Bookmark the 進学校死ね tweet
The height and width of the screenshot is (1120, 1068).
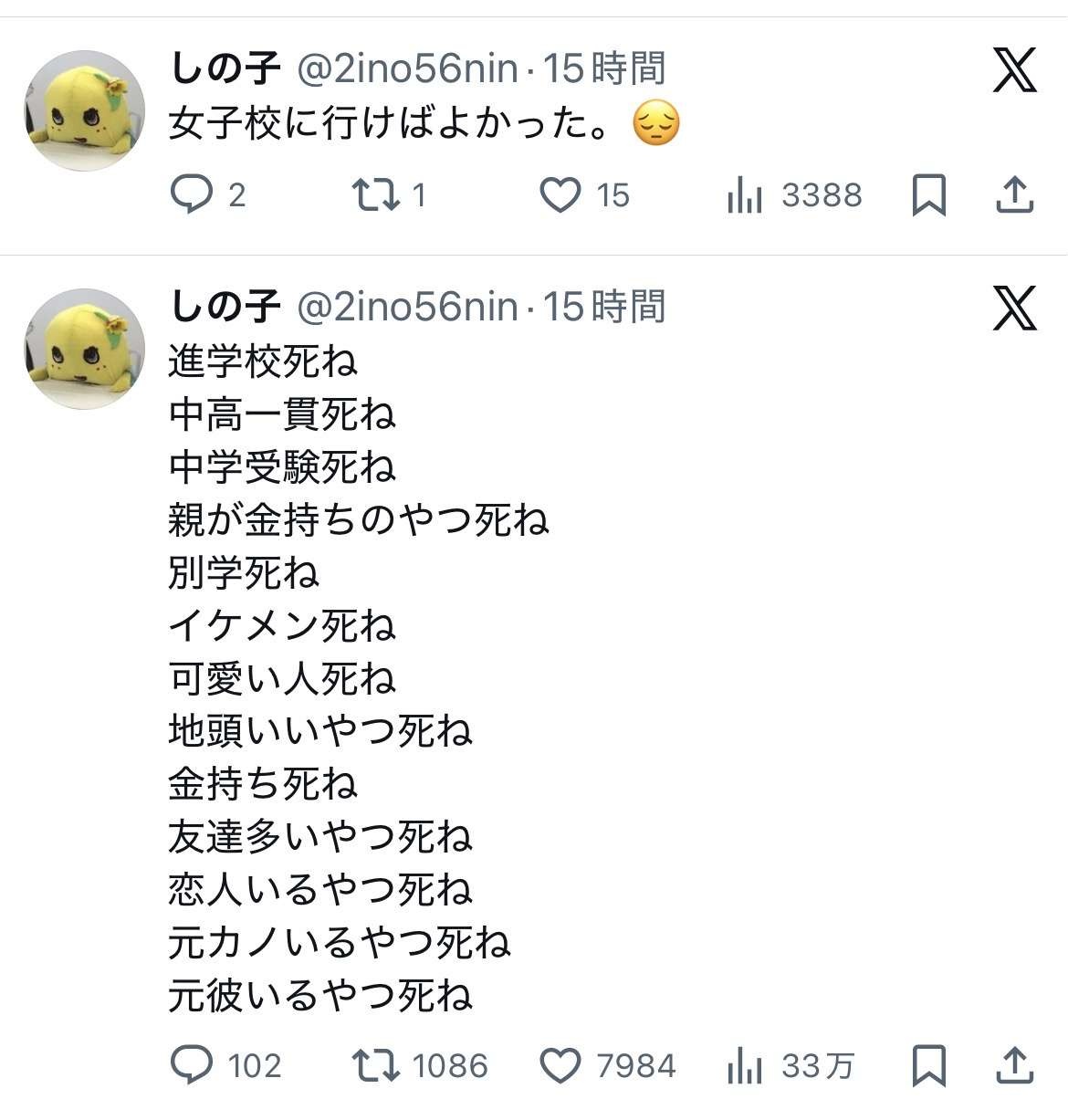tap(929, 1065)
